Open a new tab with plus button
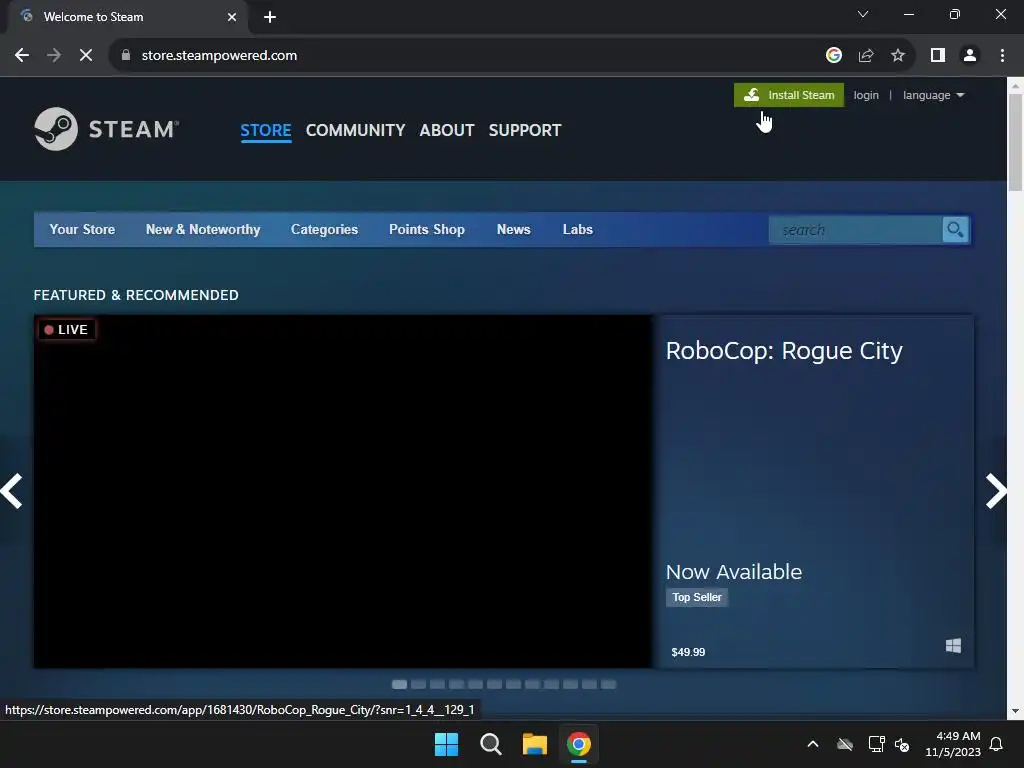Viewport: 1024px width, 768px height. pos(270,17)
